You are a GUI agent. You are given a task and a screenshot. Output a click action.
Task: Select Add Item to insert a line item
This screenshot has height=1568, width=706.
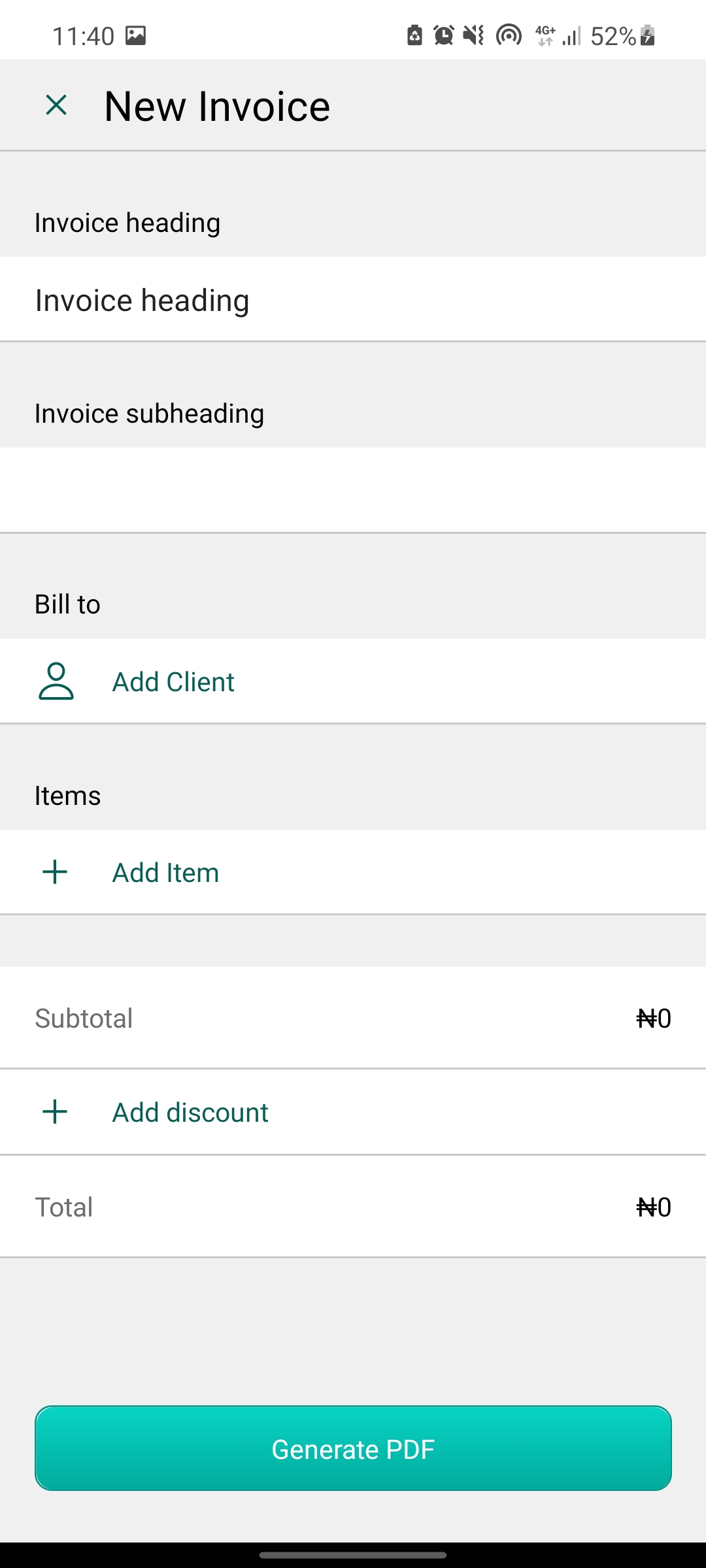[x=165, y=872]
